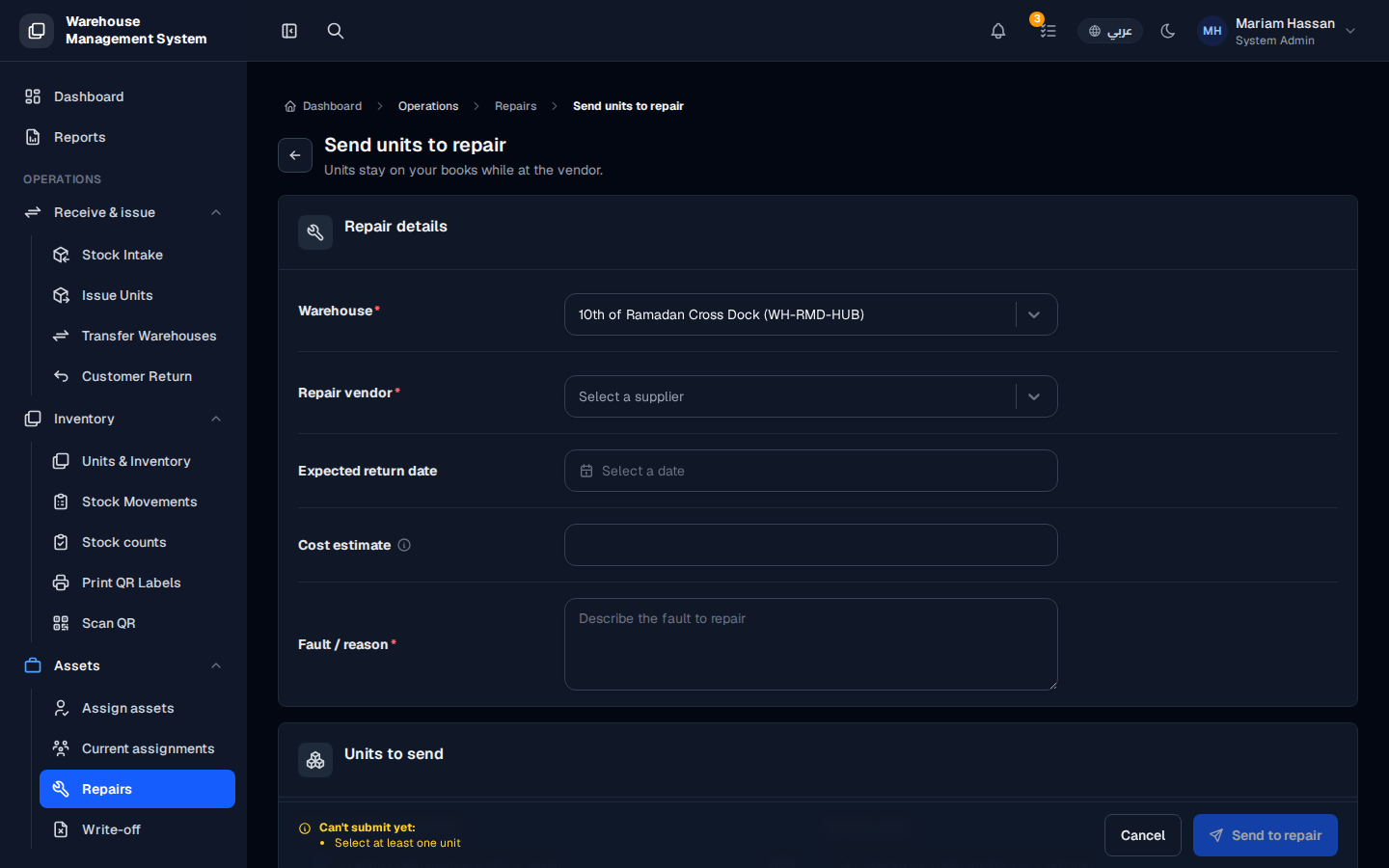Click the Cancel button
Viewport: 1389px width, 868px height.
point(1143,835)
